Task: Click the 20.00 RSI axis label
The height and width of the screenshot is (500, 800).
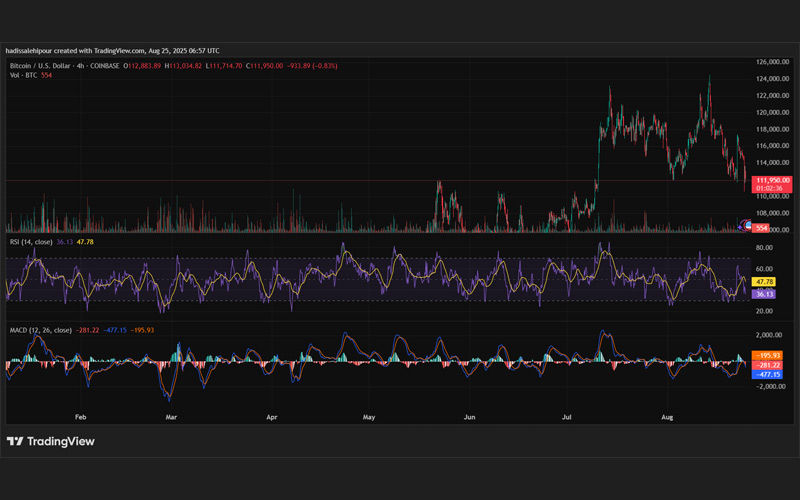Action: [x=764, y=311]
